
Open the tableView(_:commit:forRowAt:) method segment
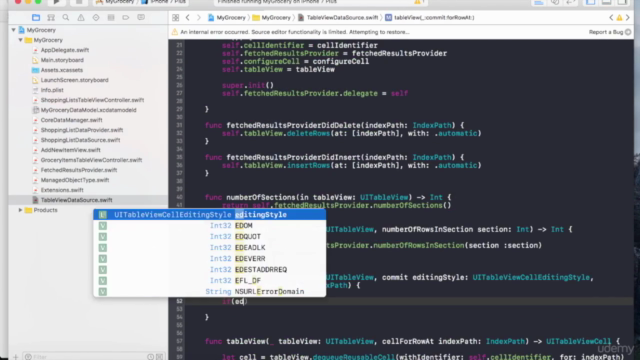(x=429, y=18)
